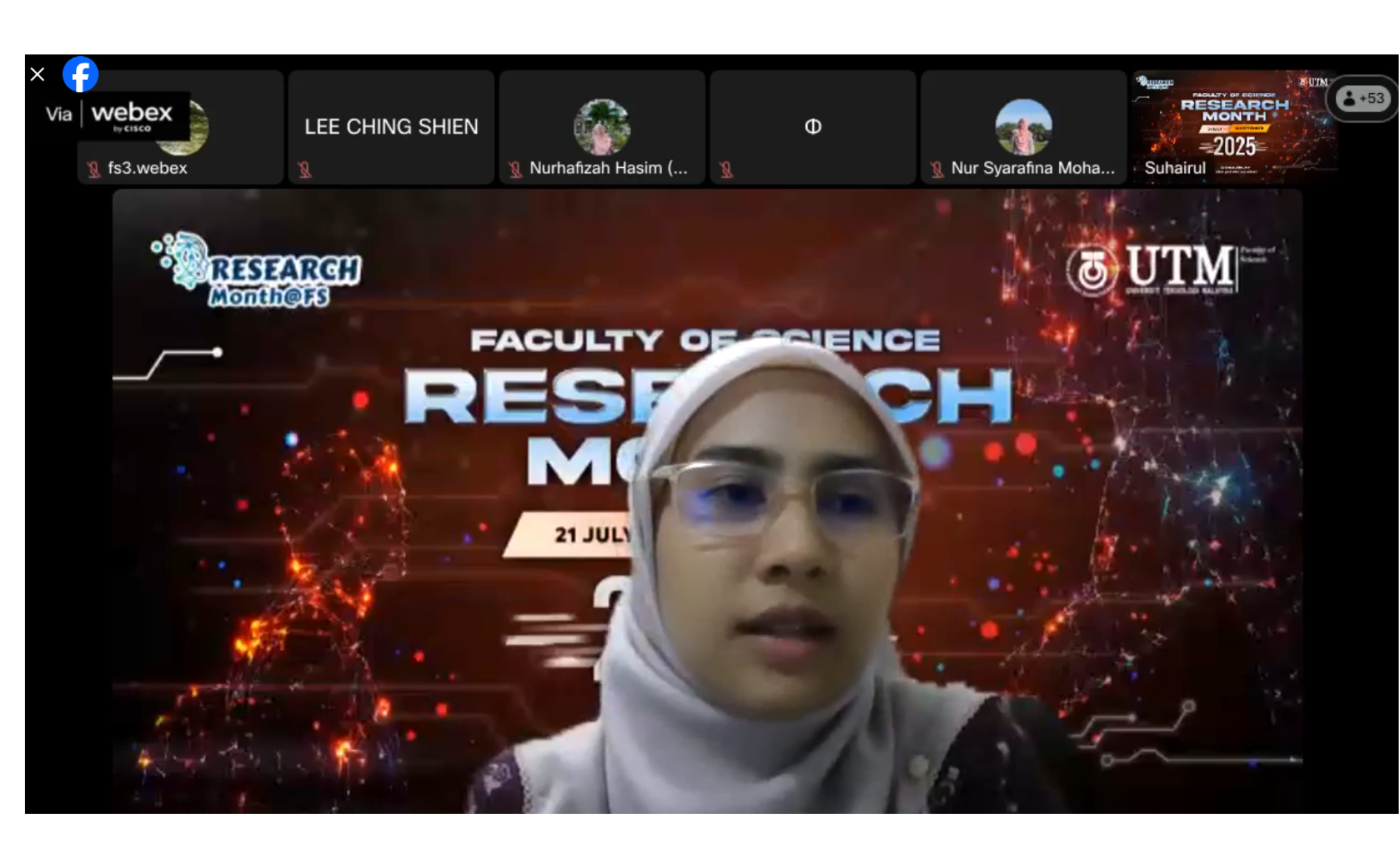Viewport: 1399px width, 868px height.
Task: Click the Webex by Cisco logo
Action: pyautogui.click(x=131, y=116)
